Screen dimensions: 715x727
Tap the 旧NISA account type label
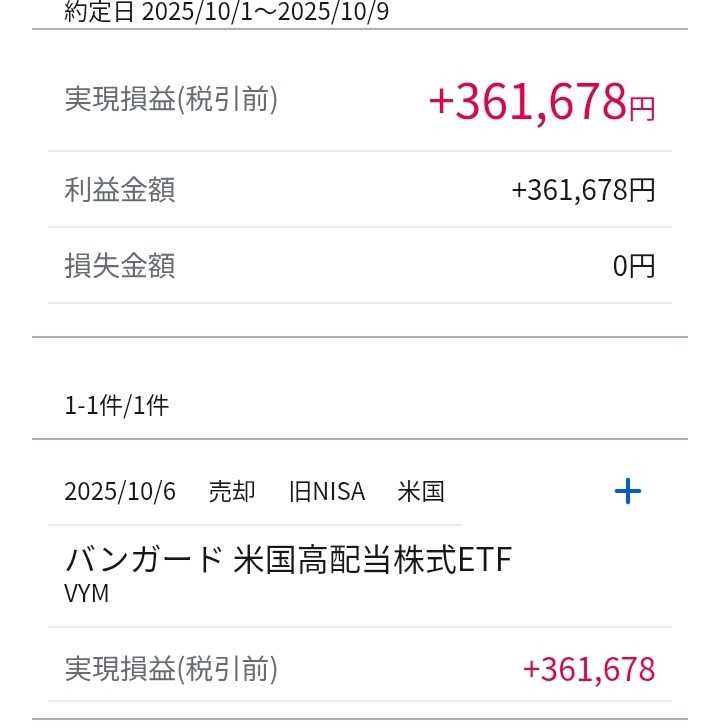click(327, 492)
